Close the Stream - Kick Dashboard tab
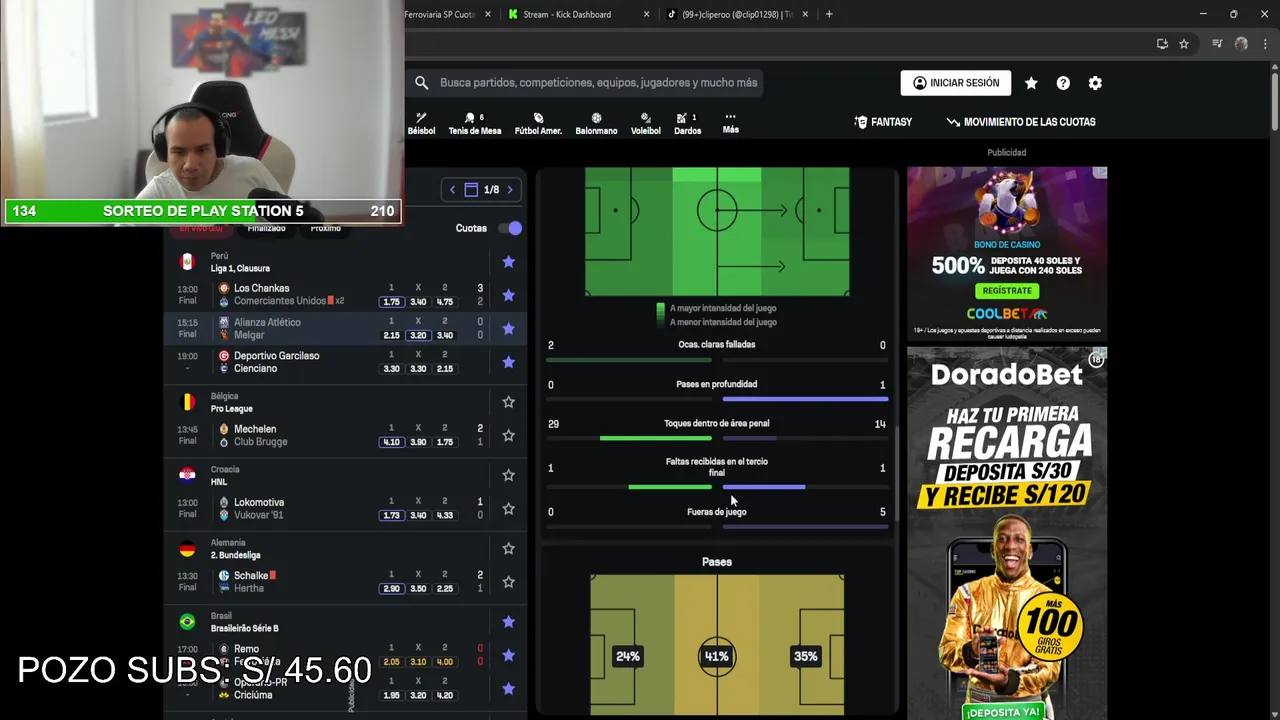Screen dimensions: 1280x720 [x=646, y=14]
